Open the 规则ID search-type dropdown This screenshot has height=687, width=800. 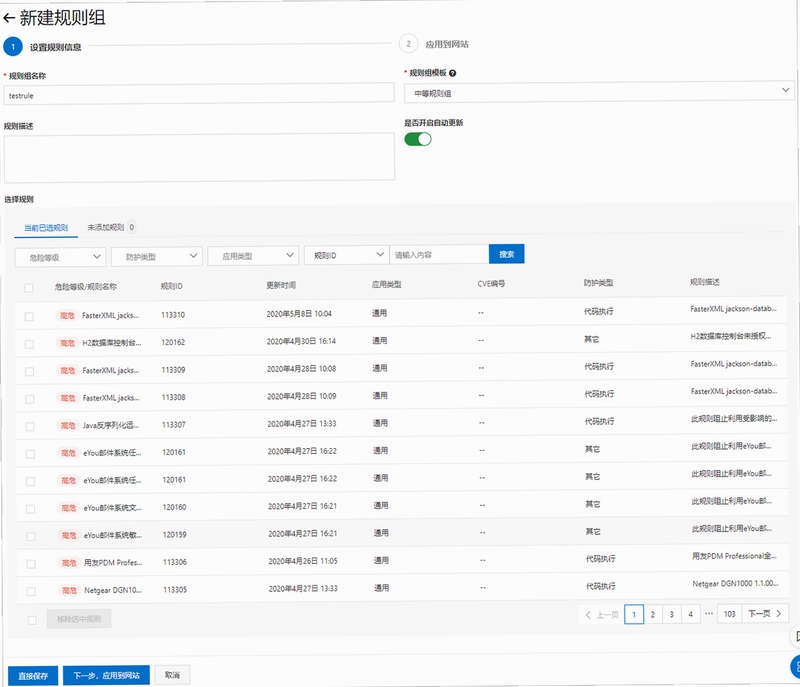coord(346,255)
